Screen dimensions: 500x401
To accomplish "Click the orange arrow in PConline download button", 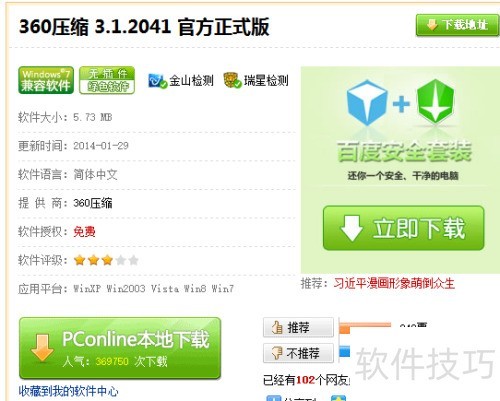I will (x=42, y=348).
